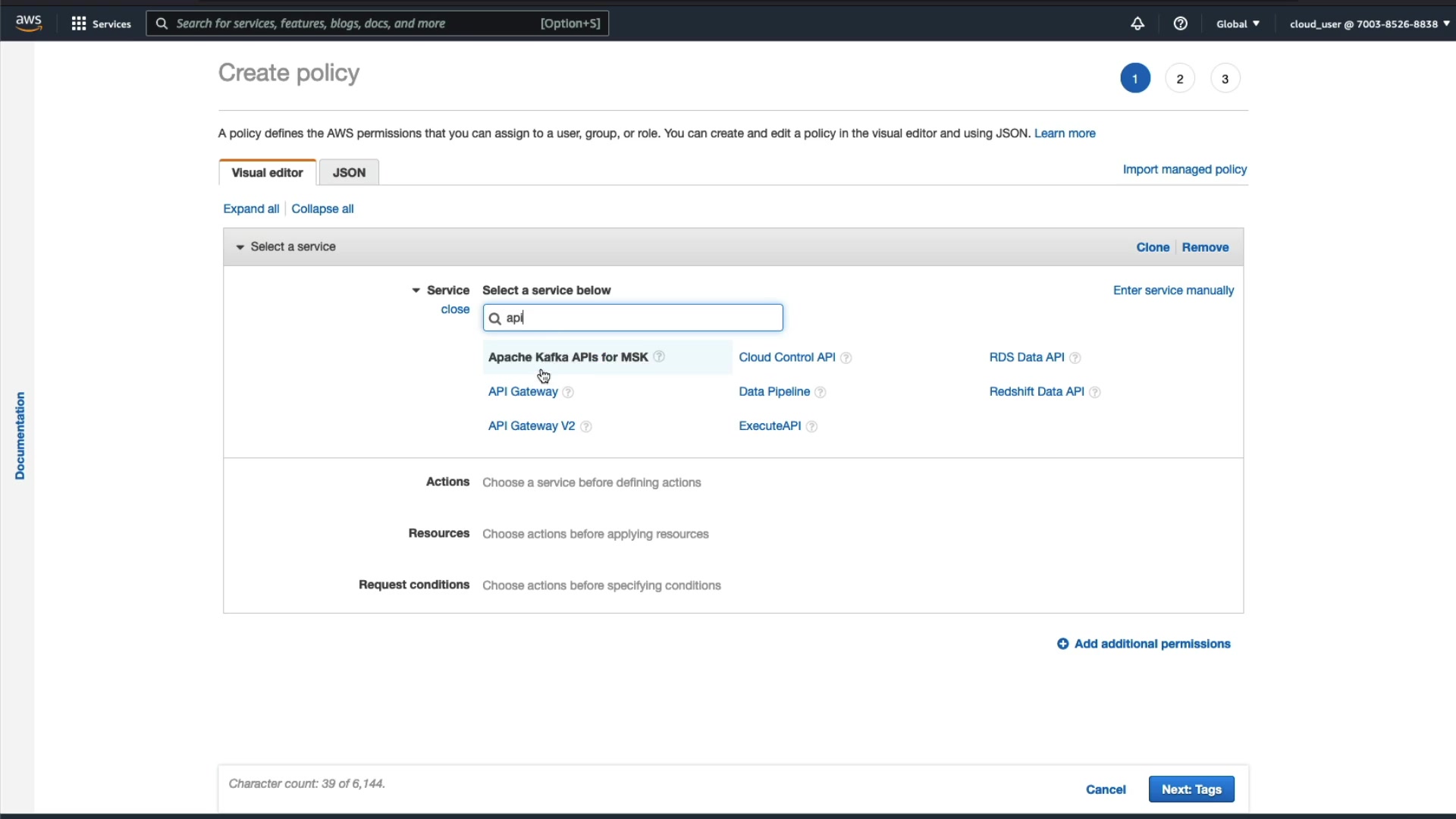Open the Services grid menu icon
This screenshot has height=819, width=1456.
point(78,24)
